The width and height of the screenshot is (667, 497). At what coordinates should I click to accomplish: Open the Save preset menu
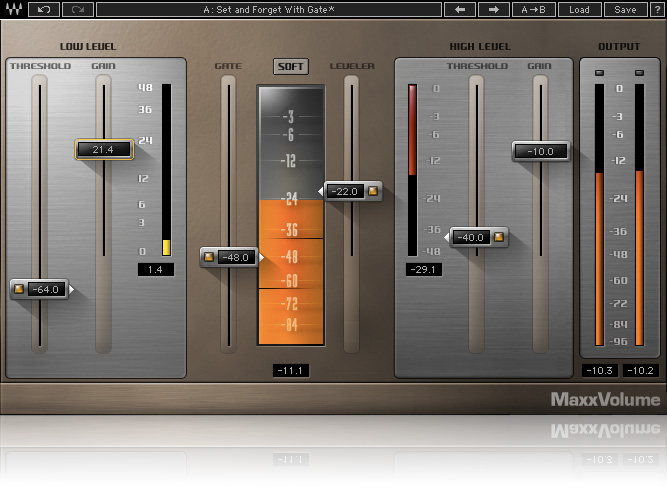[625, 9]
